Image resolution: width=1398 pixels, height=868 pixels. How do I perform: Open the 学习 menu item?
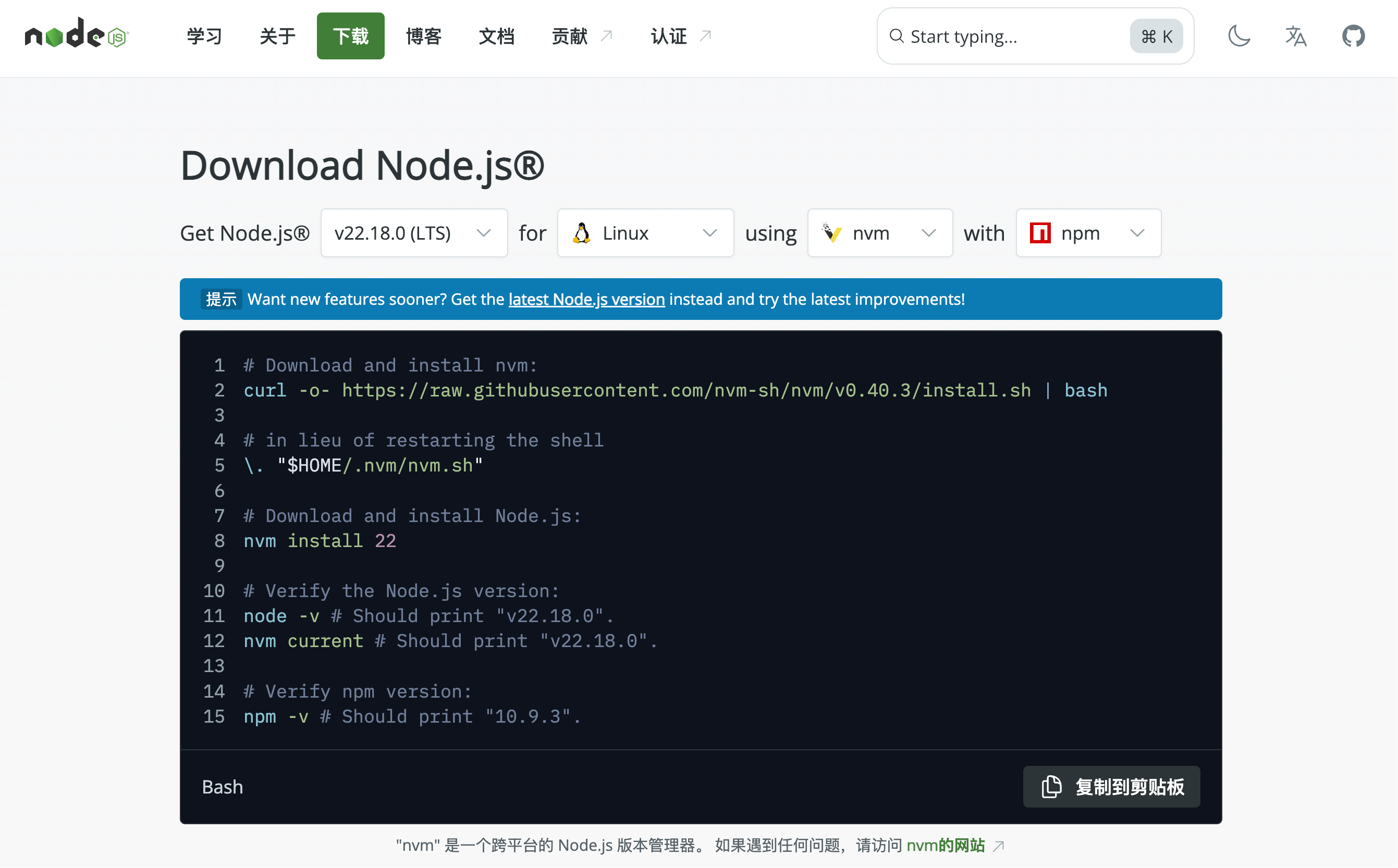pos(204,36)
